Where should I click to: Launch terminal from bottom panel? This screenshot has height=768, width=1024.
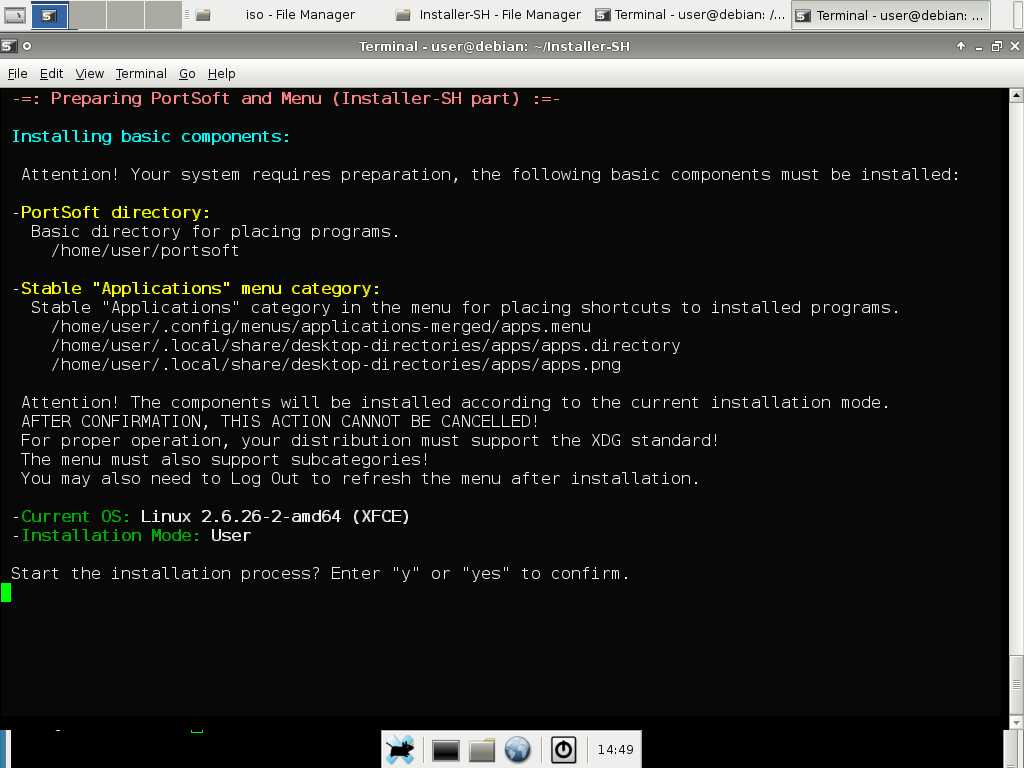[445, 750]
